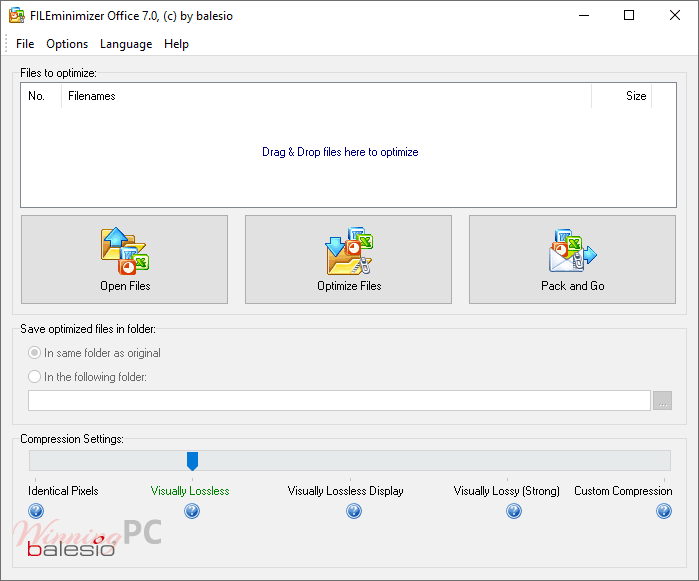Minimize the FILEminimizer window
The height and width of the screenshot is (581, 699).
[584, 16]
